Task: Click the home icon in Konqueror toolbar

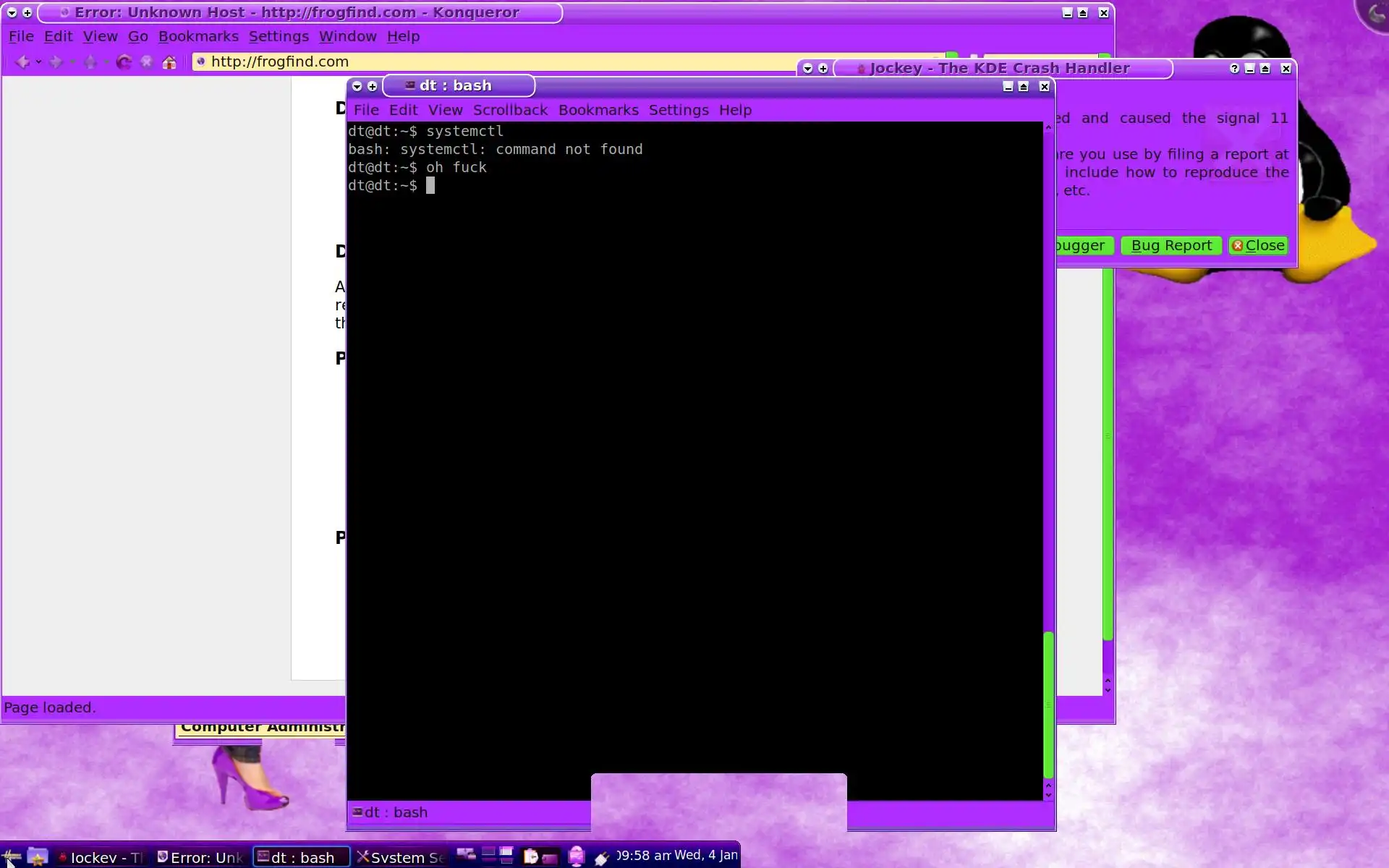Action: (169, 62)
